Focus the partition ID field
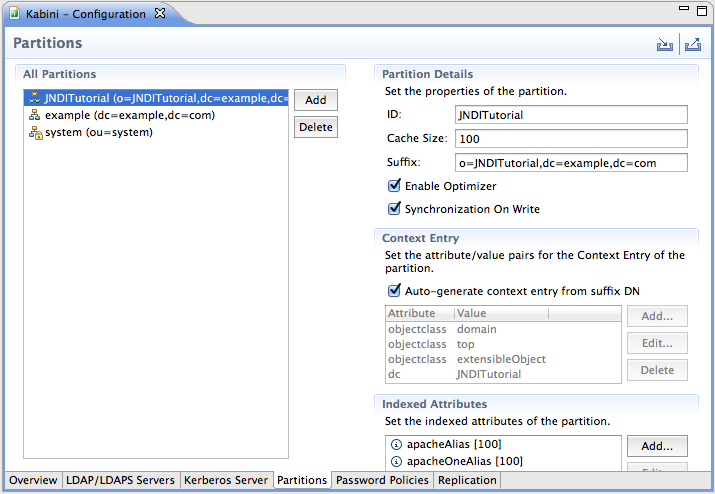 (571, 115)
